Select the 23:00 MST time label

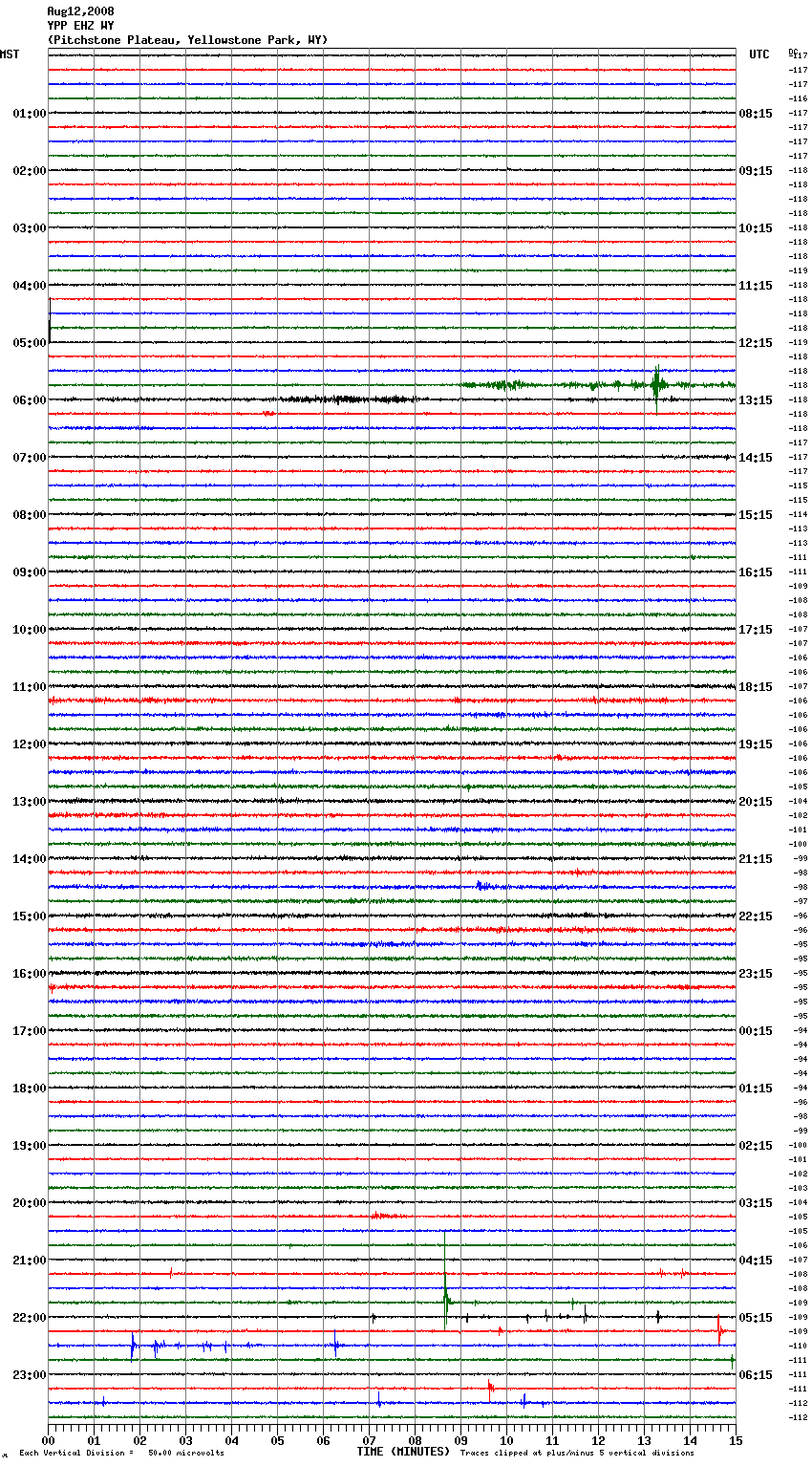[x=30, y=1375]
